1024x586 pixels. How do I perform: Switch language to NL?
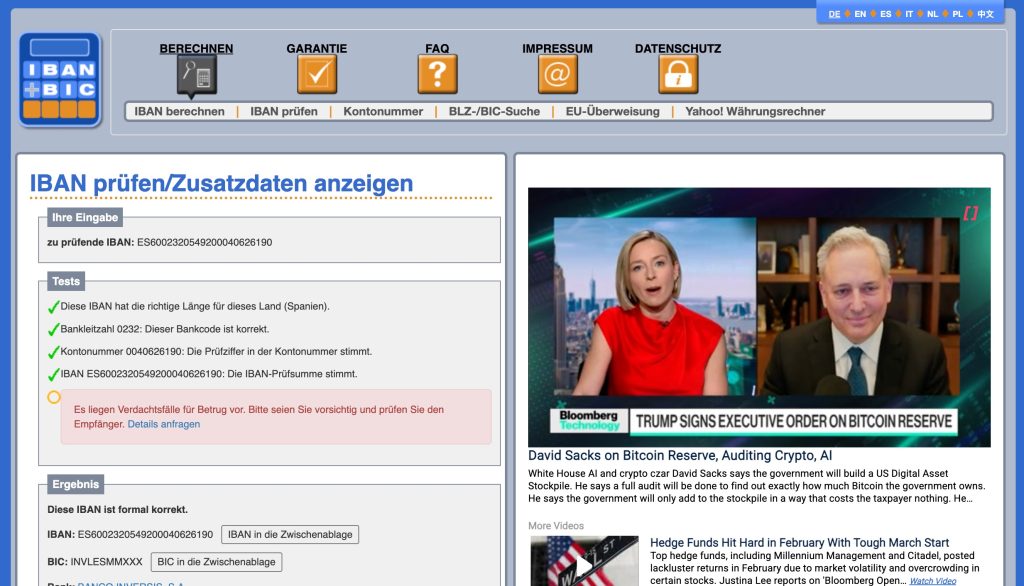coord(933,14)
